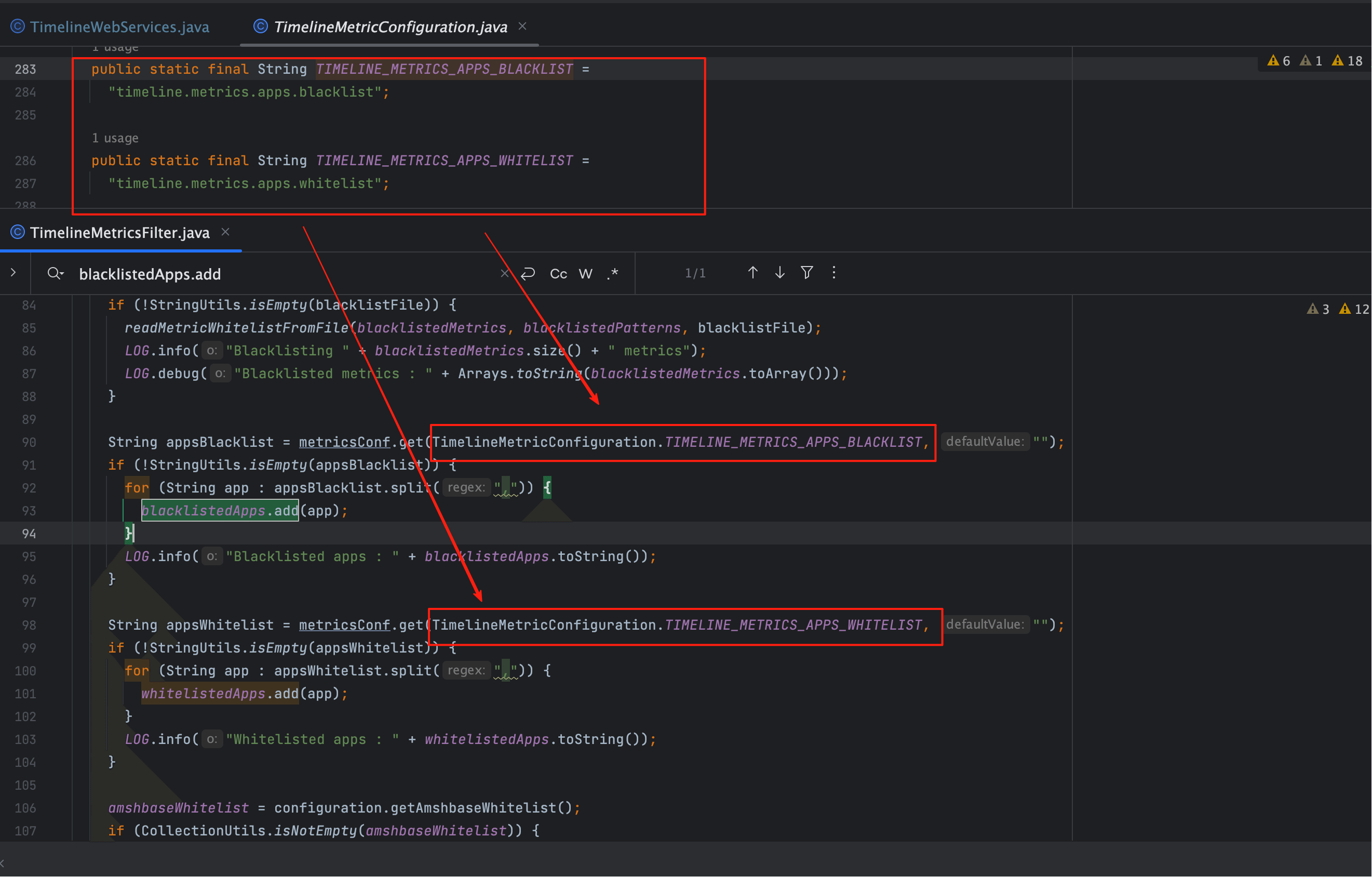Viewport: 1372px width, 877px height.
Task: Toggle Words (W) search option
Action: 586,274
